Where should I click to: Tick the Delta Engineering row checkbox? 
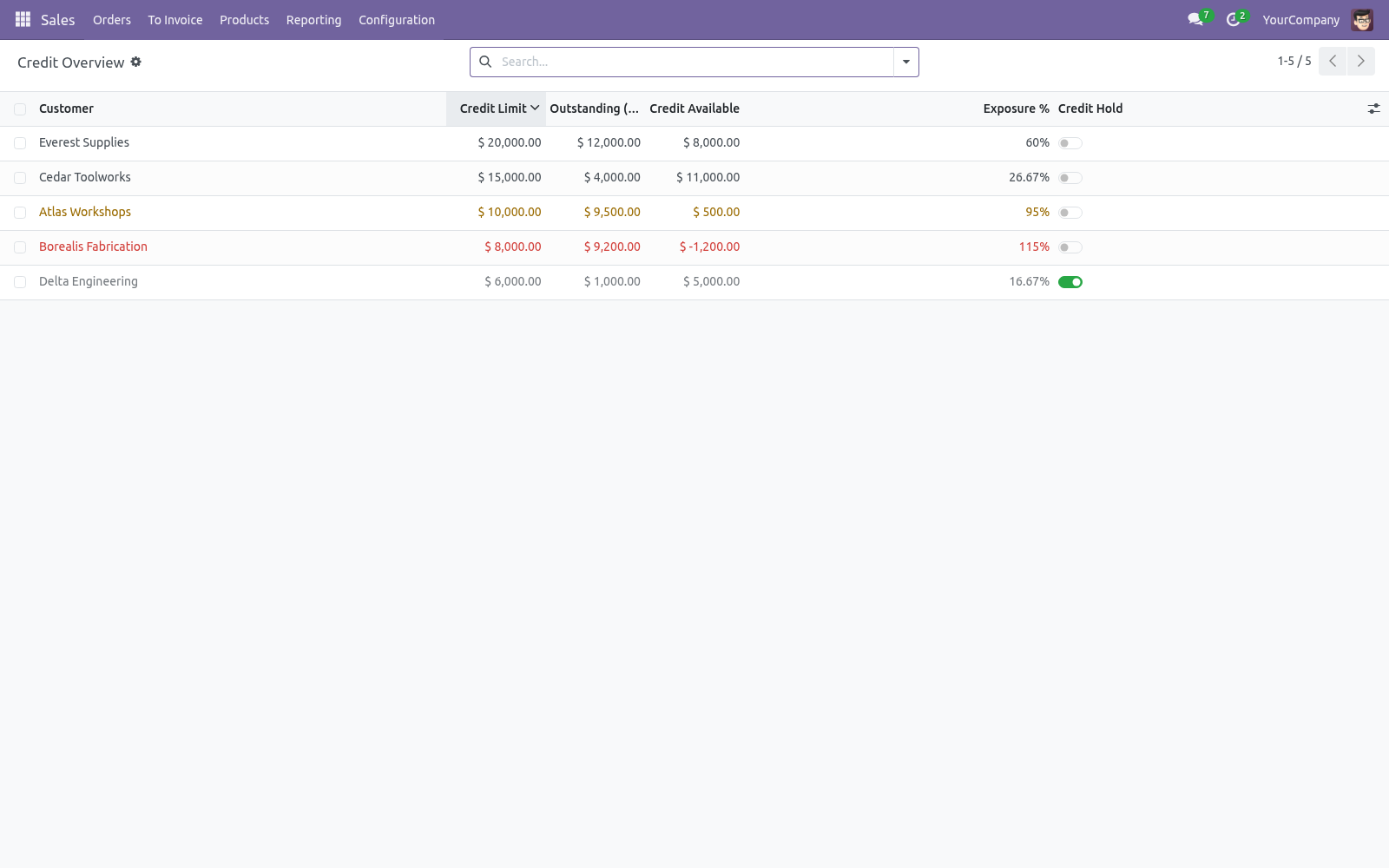click(20, 282)
